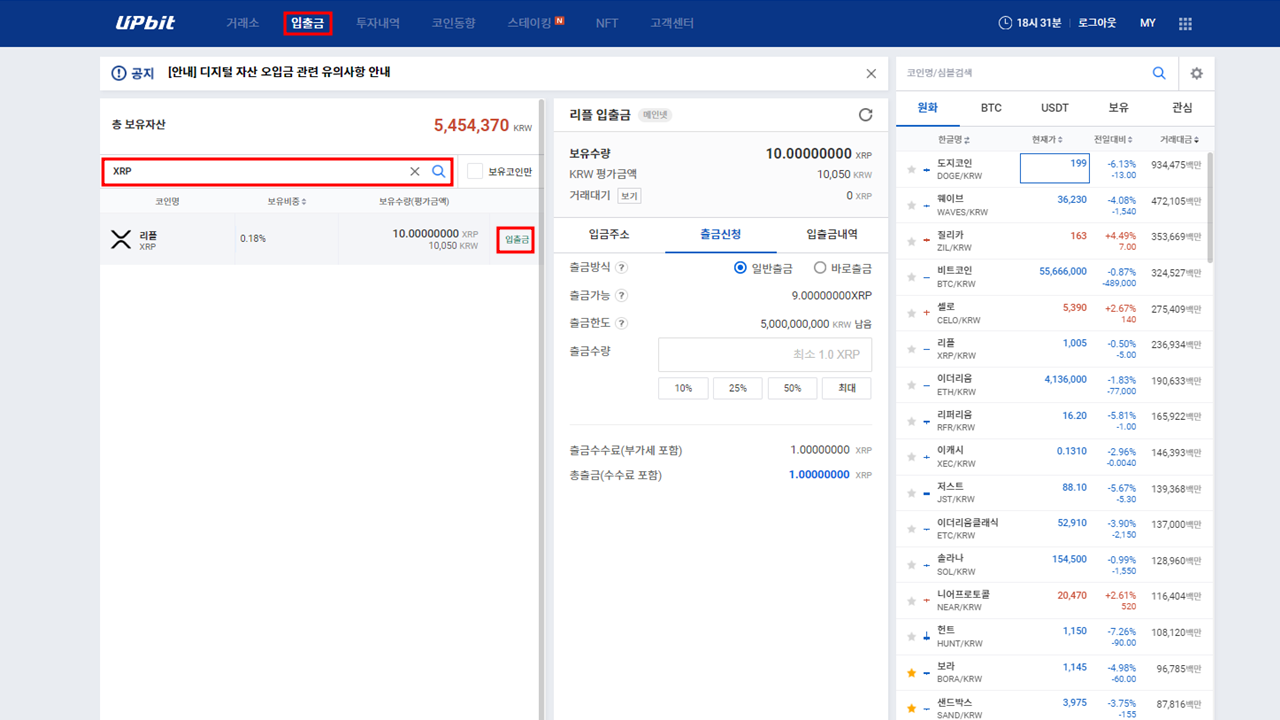Select 바로출금 radio option
Screen dimensions: 1280x720
[820, 268]
